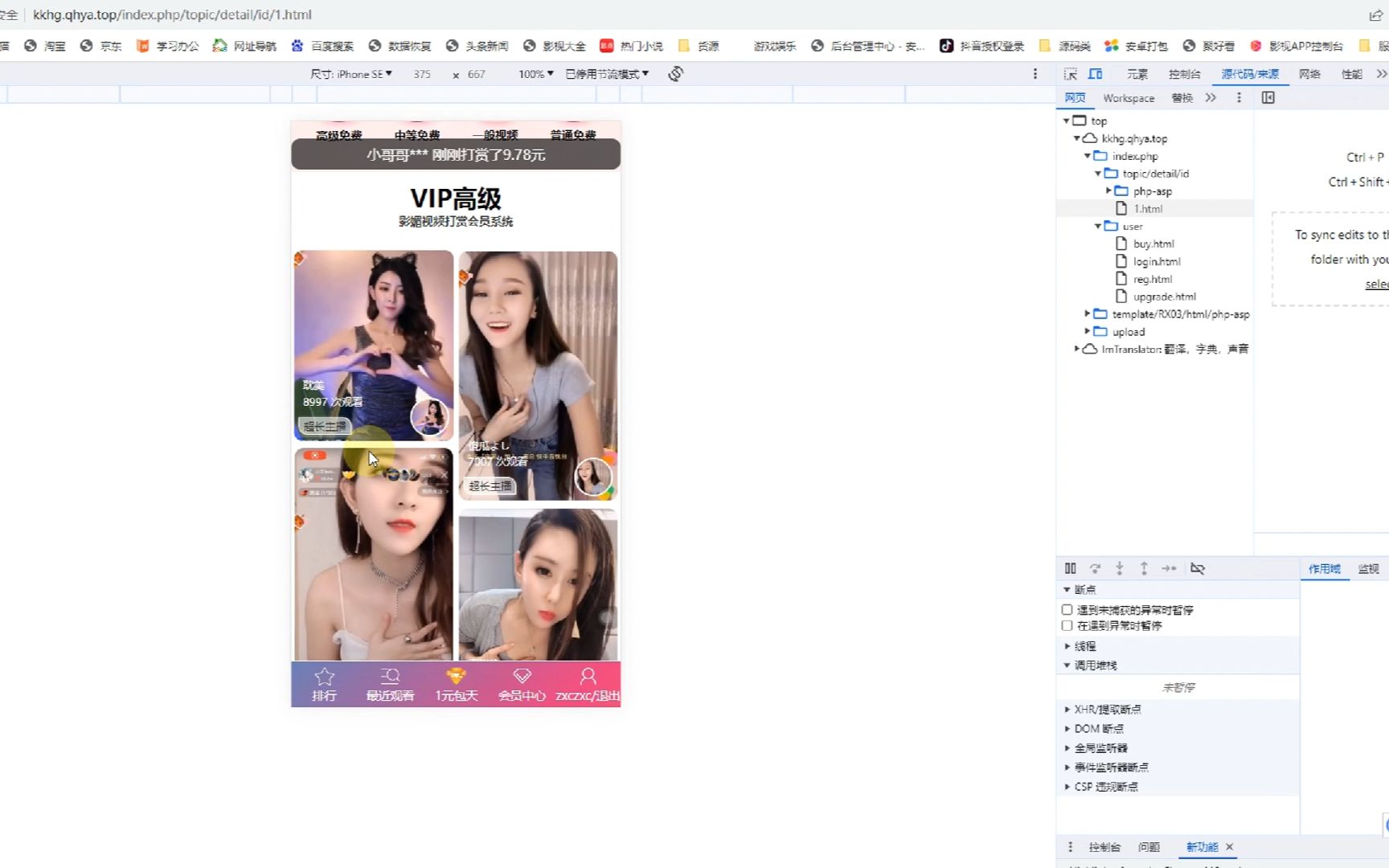1389x868 pixels.
Task: Expand the php-asp folder under topic/detail/id
Action: pos(1108,191)
